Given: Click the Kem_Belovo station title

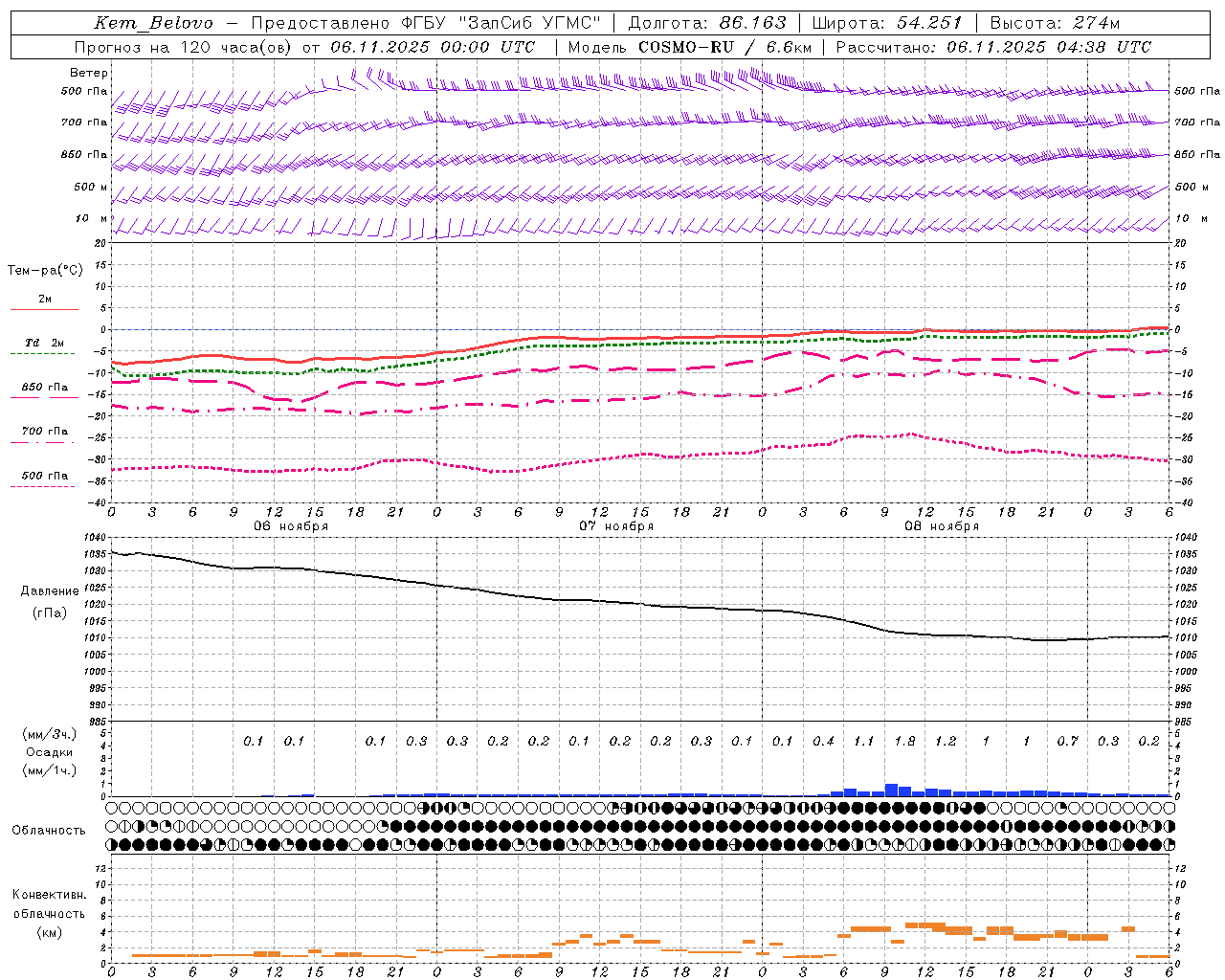Looking at the screenshot, I should (153, 23).
